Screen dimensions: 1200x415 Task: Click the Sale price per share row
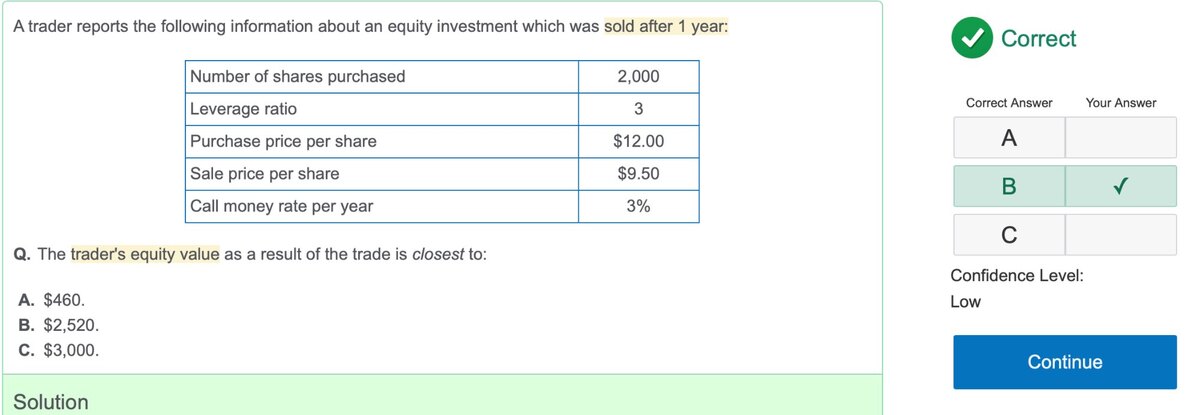pos(443,174)
